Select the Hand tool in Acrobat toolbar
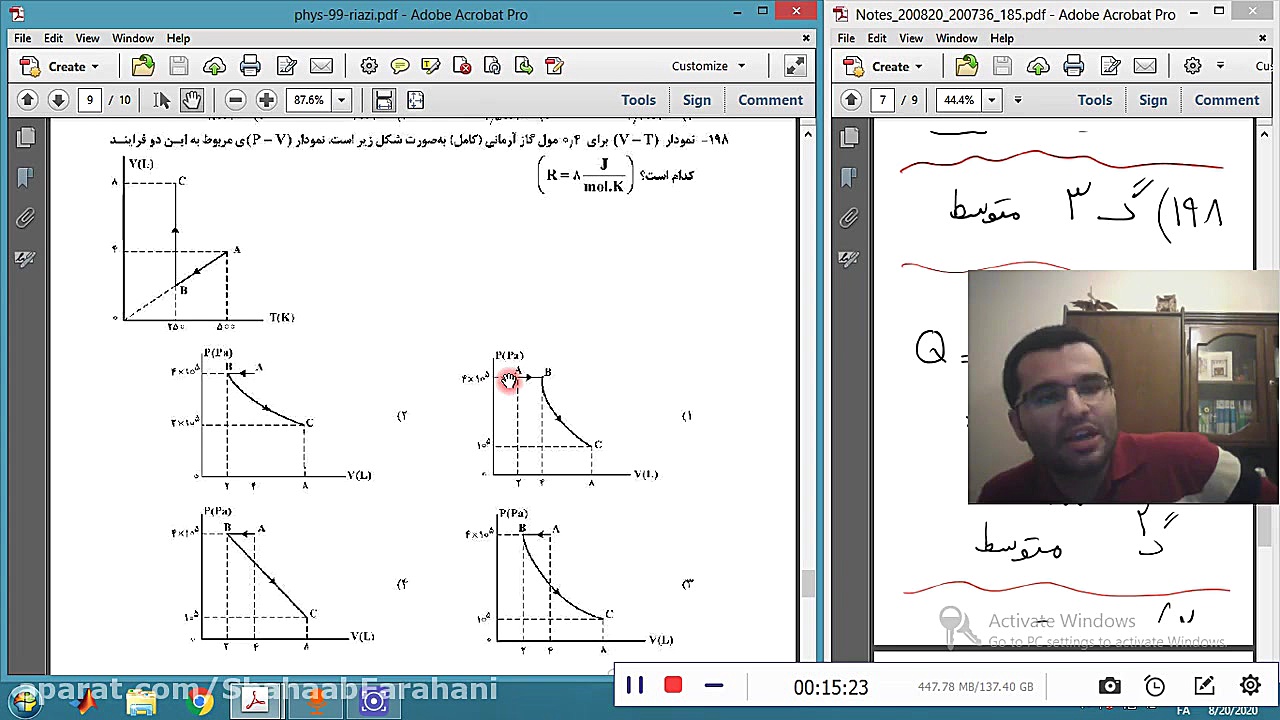The width and height of the screenshot is (1280, 720). [192, 100]
